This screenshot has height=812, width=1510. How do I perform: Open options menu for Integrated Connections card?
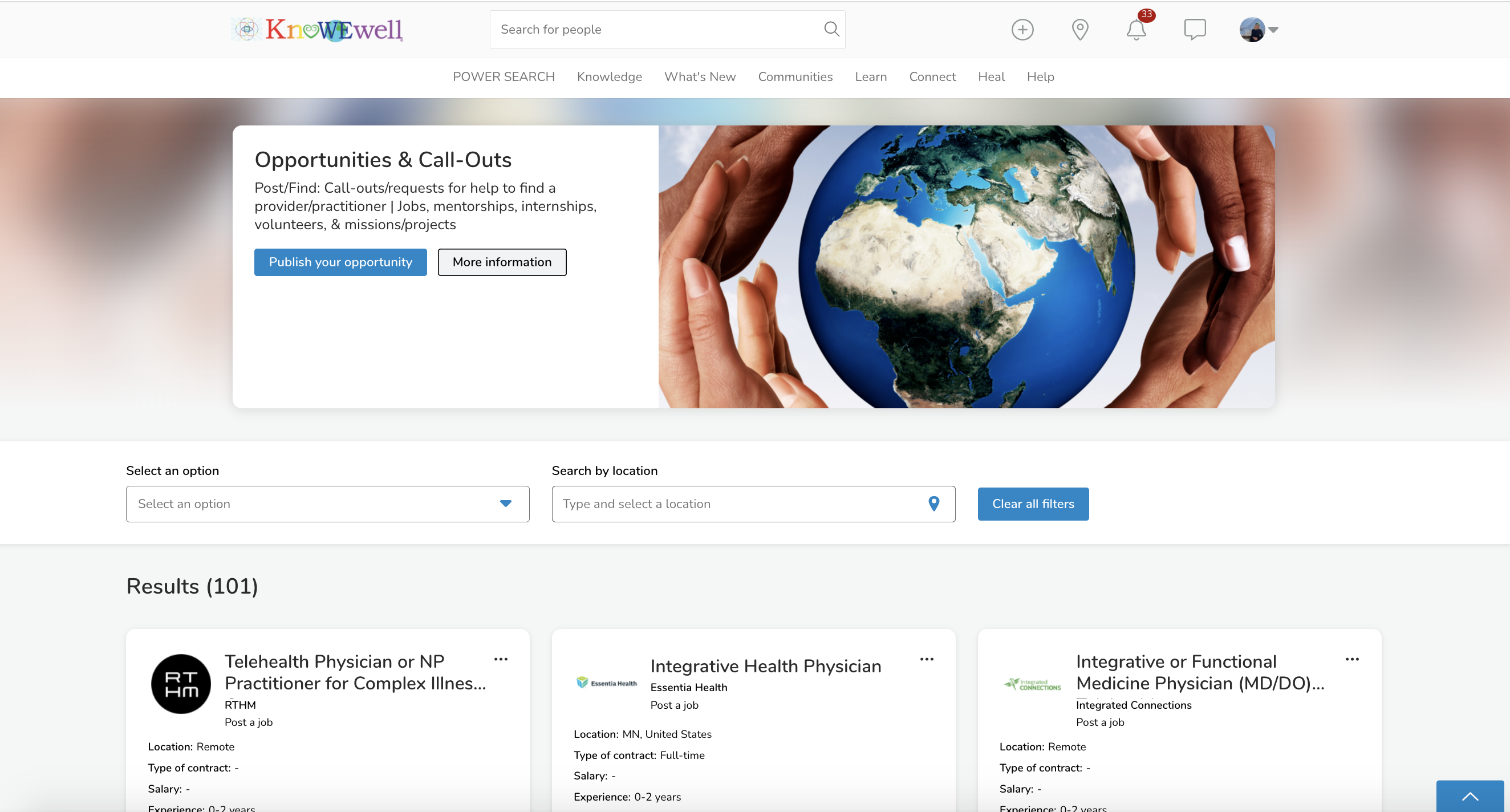(1352, 659)
